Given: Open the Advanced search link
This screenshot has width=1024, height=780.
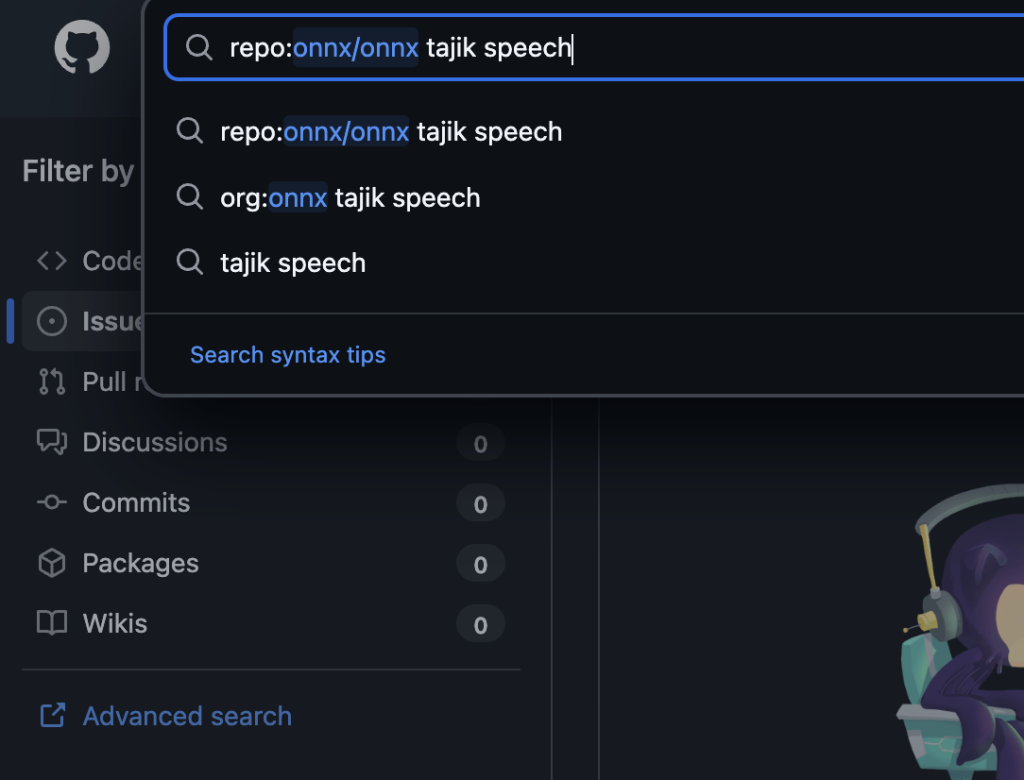Looking at the screenshot, I should 187,716.
